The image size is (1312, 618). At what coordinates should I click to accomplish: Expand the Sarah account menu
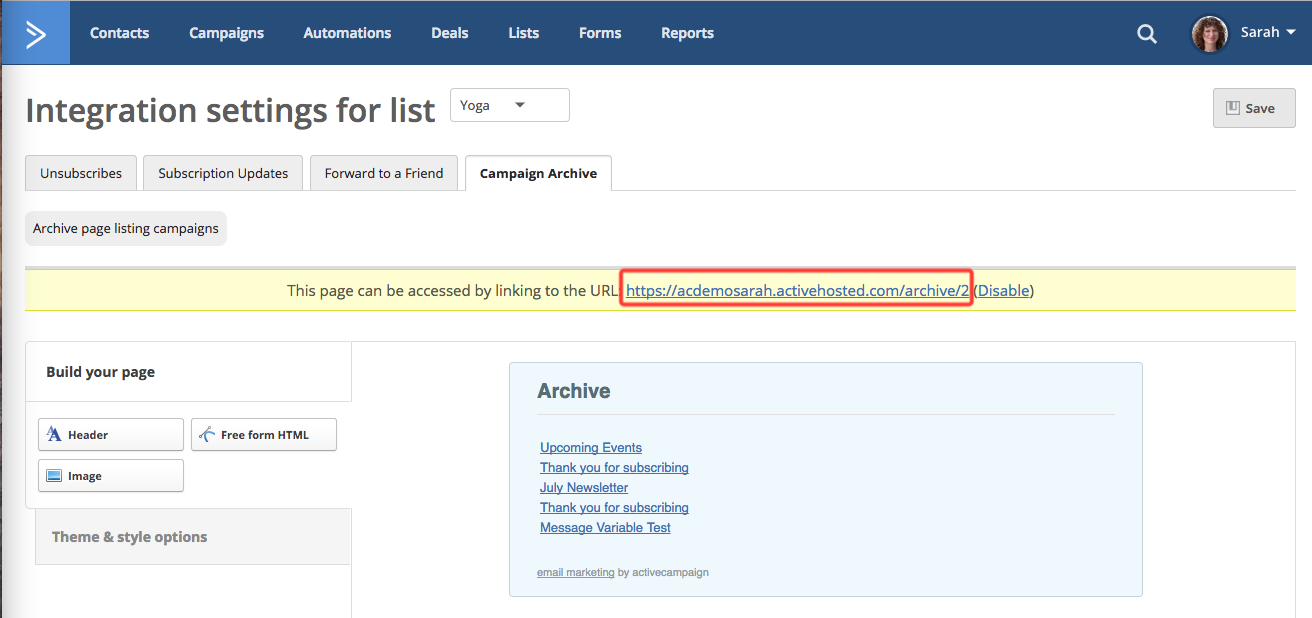pyautogui.click(x=1268, y=32)
